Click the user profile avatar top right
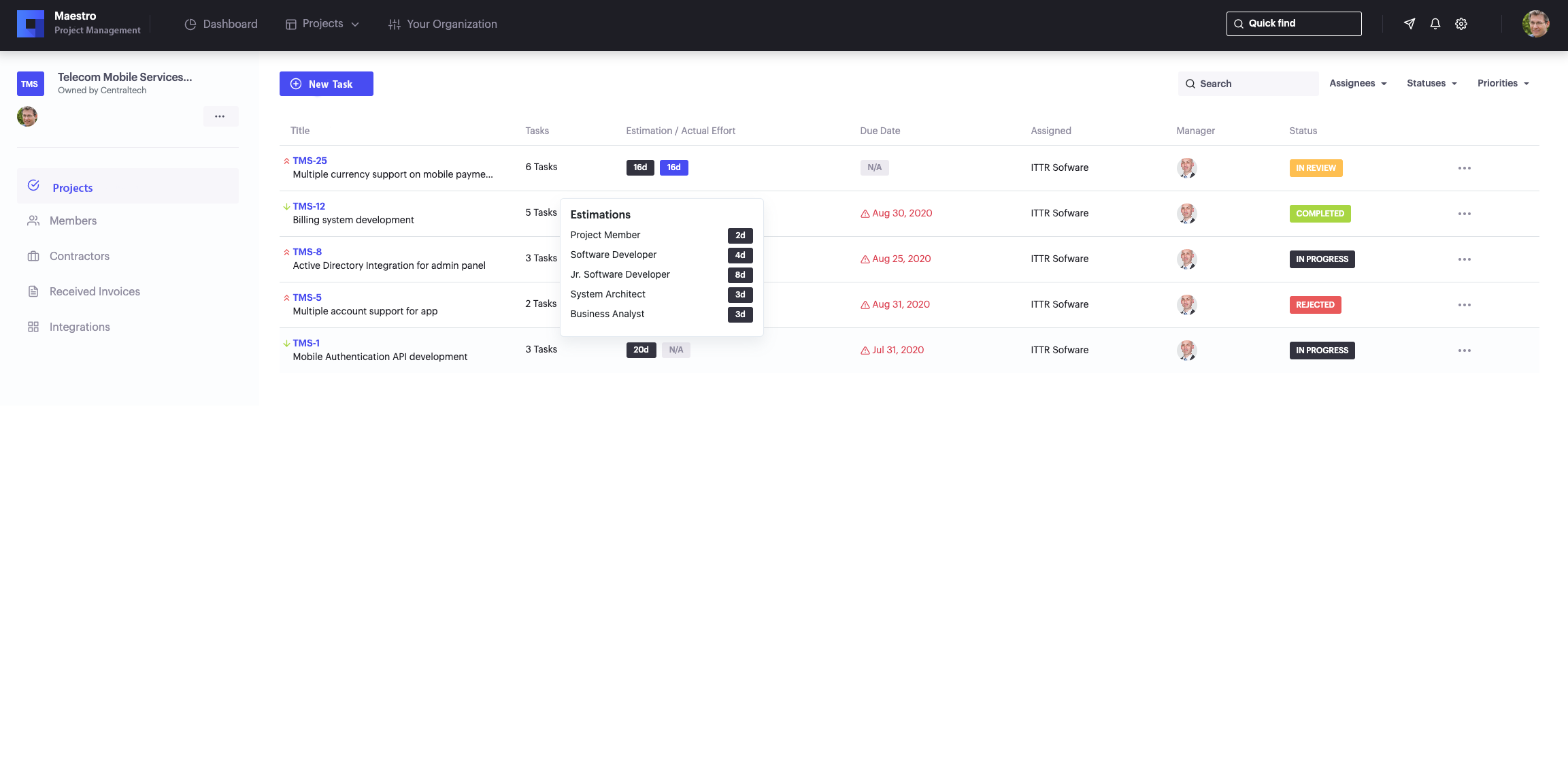 (x=1535, y=24)
